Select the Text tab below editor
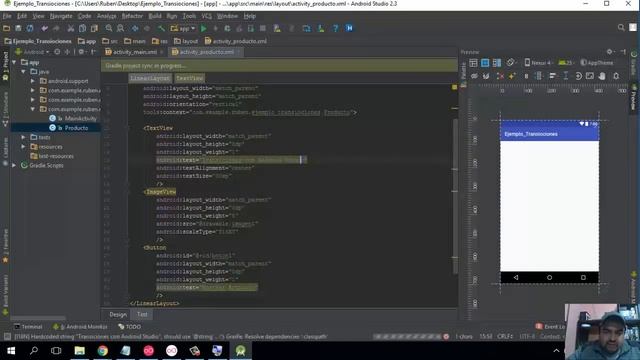Screen dimensions: 640x360 pos(142,314)
